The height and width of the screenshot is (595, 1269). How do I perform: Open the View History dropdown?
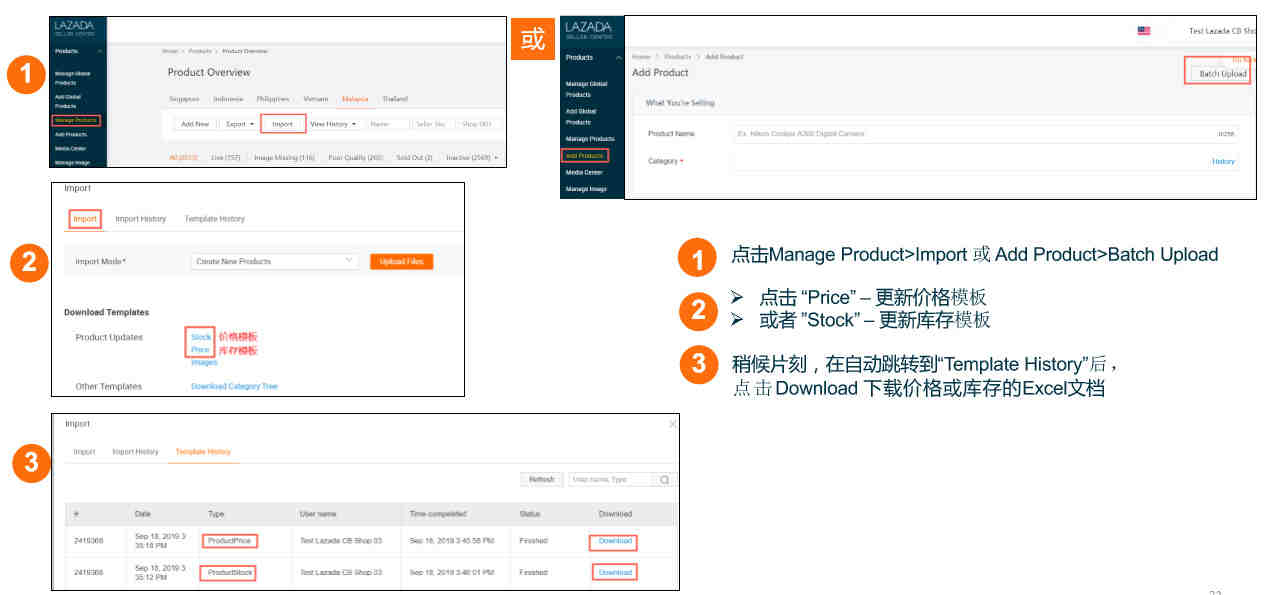coord(333,124)
